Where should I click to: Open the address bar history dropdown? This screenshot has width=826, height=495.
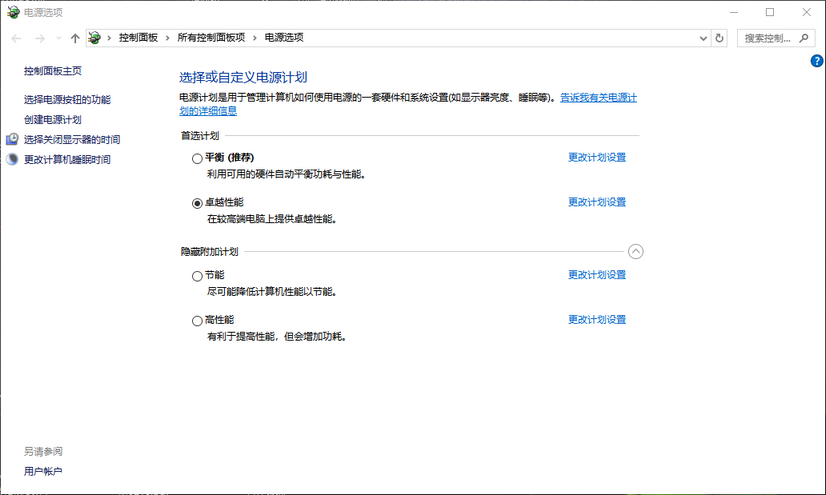pos(703,38)
